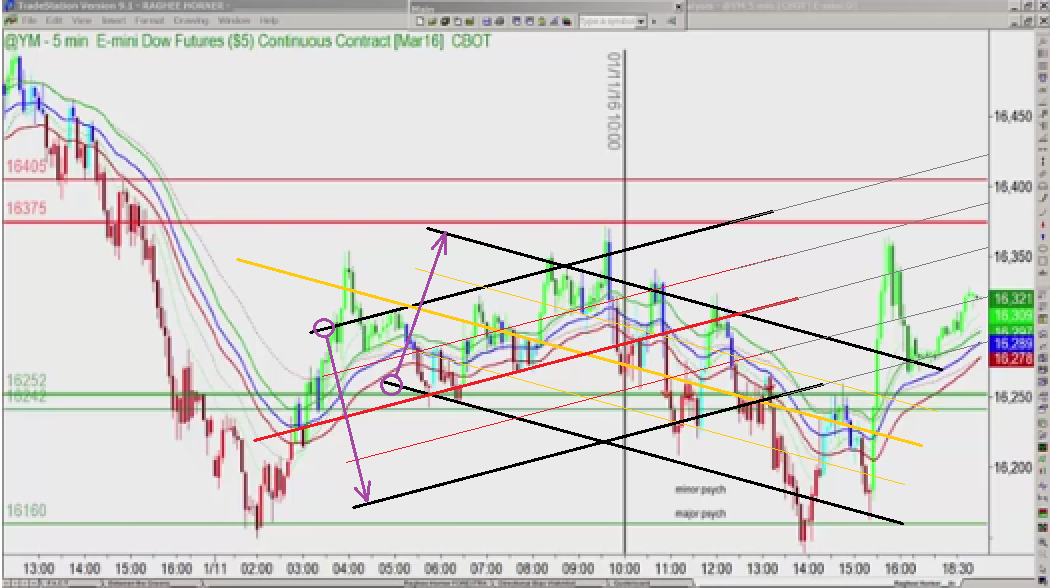Open the Drawing menu

[x=191, y=21]
